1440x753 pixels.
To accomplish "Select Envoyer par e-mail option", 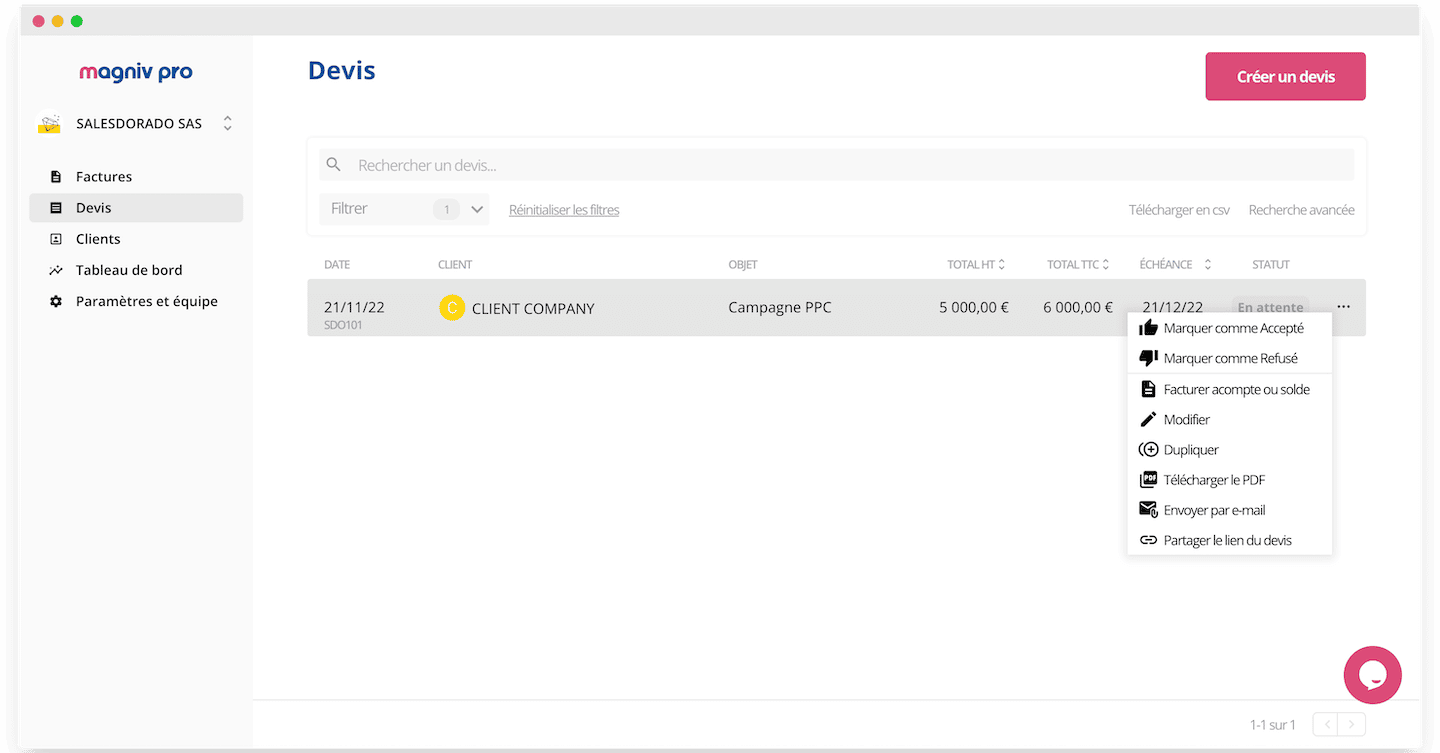I will pos(1230,510).
